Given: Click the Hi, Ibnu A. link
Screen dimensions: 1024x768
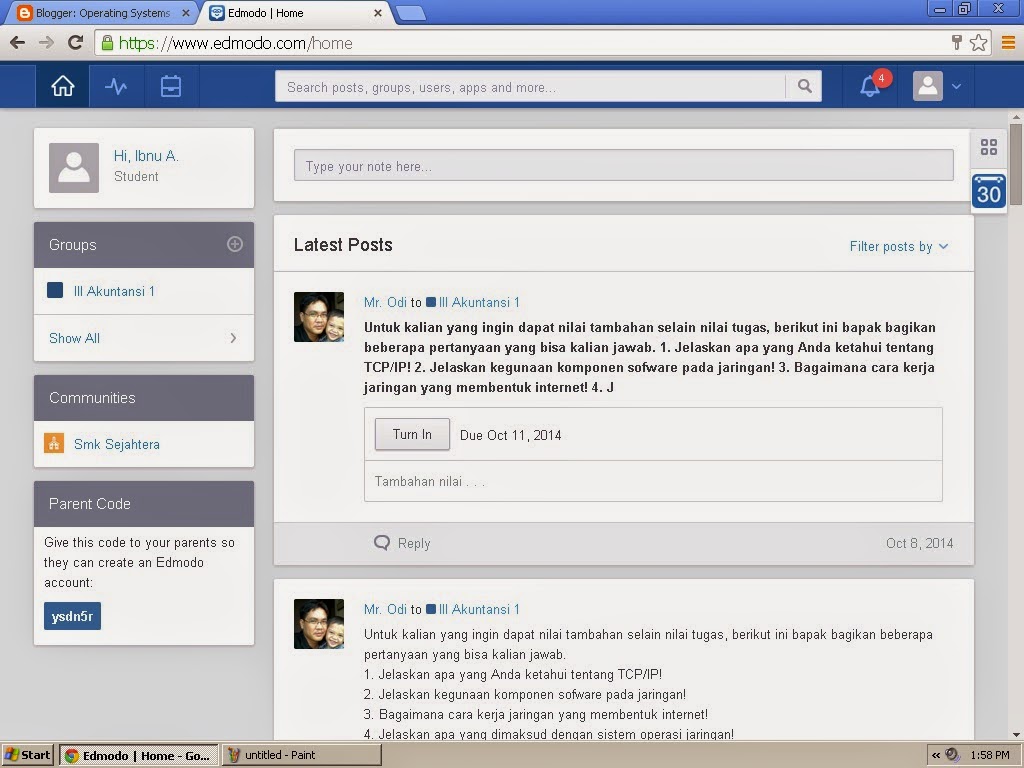Looking at the screenshot, I should click(x=146, y=155).
